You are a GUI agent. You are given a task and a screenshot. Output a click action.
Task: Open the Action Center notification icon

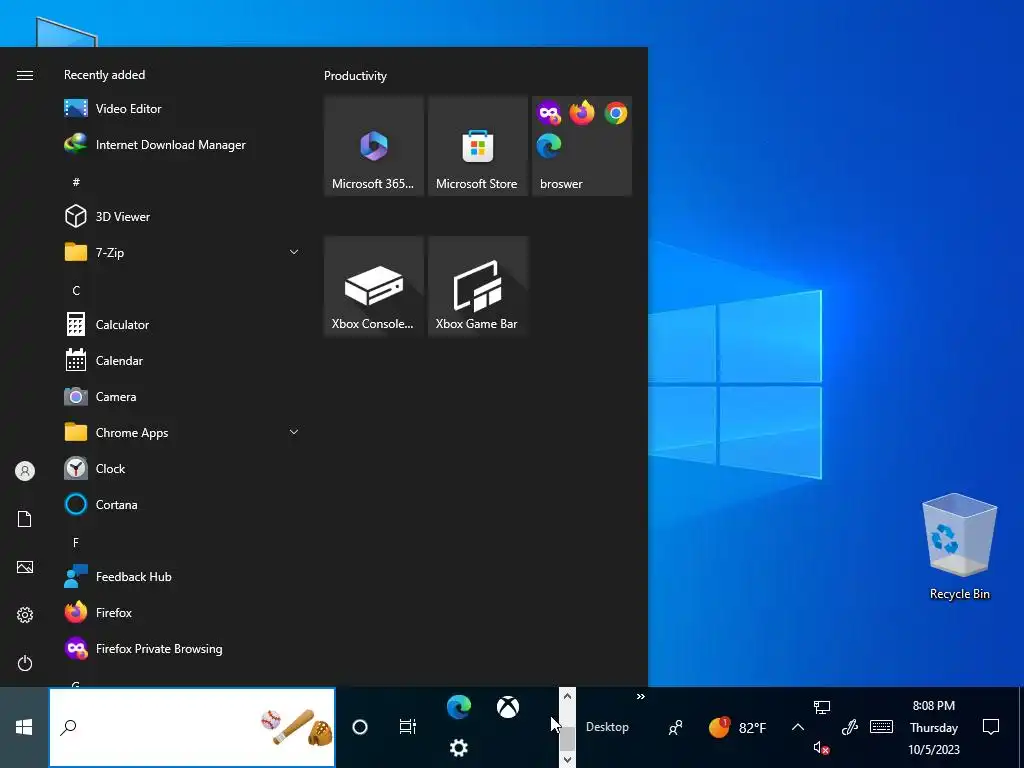[991, 727]
